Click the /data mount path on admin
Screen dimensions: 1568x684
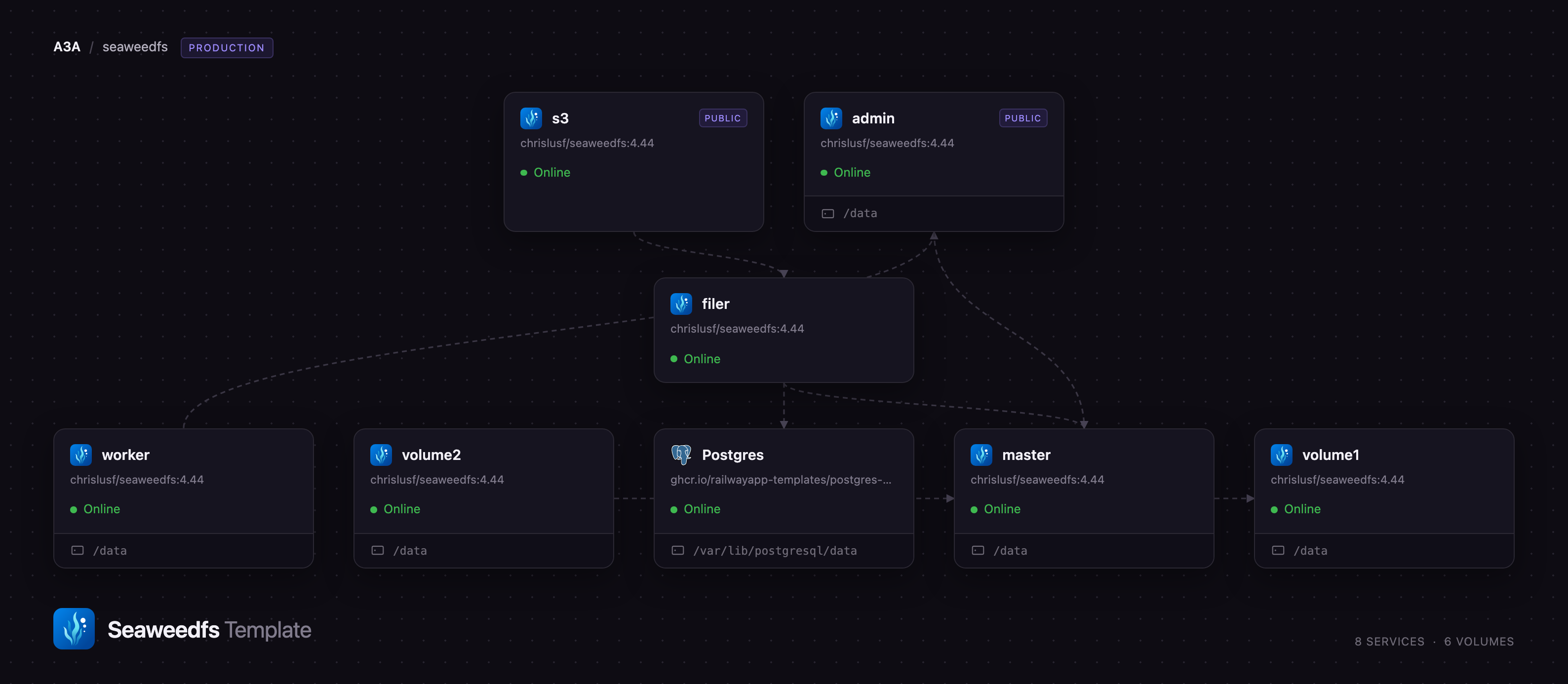coord(860,214)
